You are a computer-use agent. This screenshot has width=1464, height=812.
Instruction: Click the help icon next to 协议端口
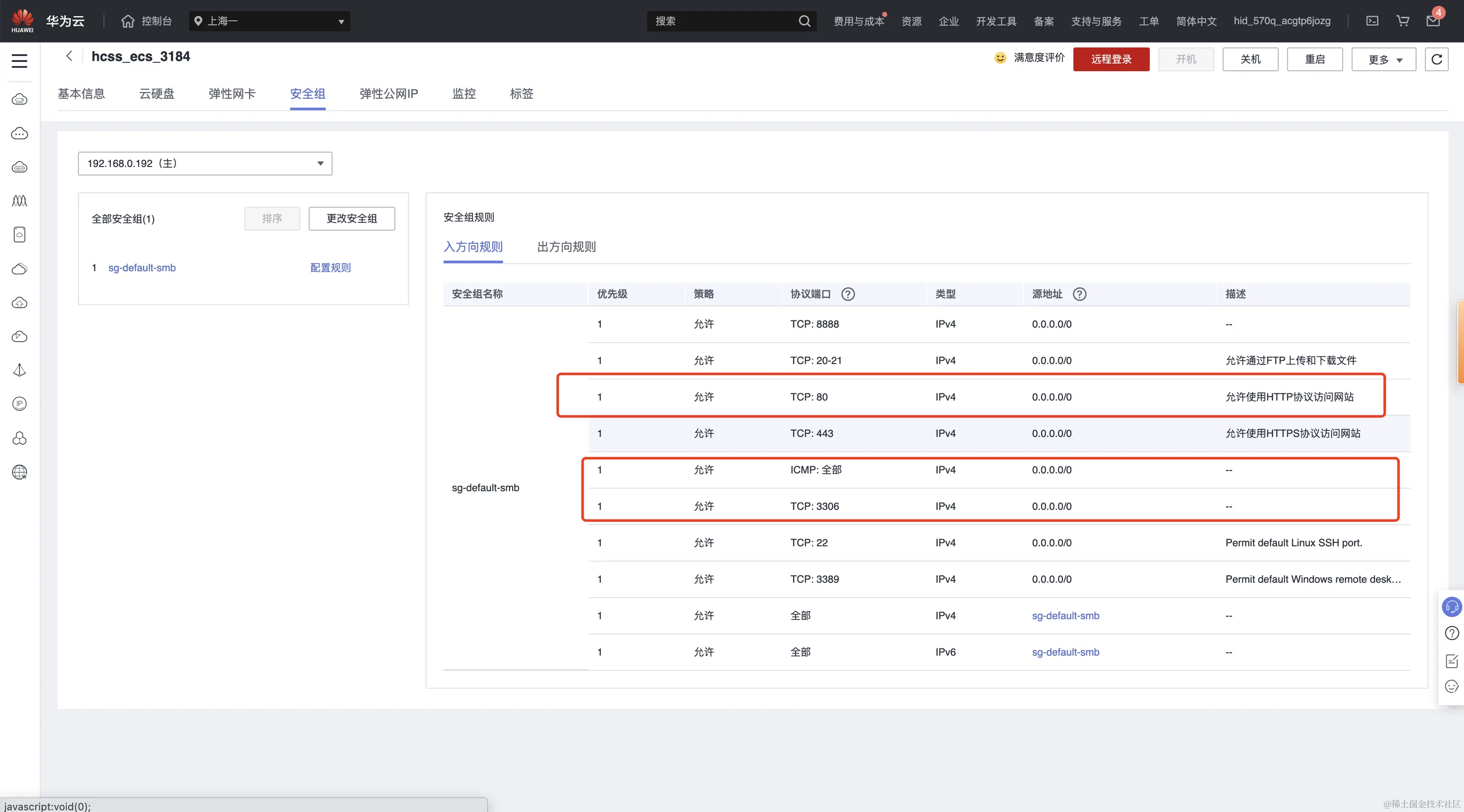coord(847,294)
